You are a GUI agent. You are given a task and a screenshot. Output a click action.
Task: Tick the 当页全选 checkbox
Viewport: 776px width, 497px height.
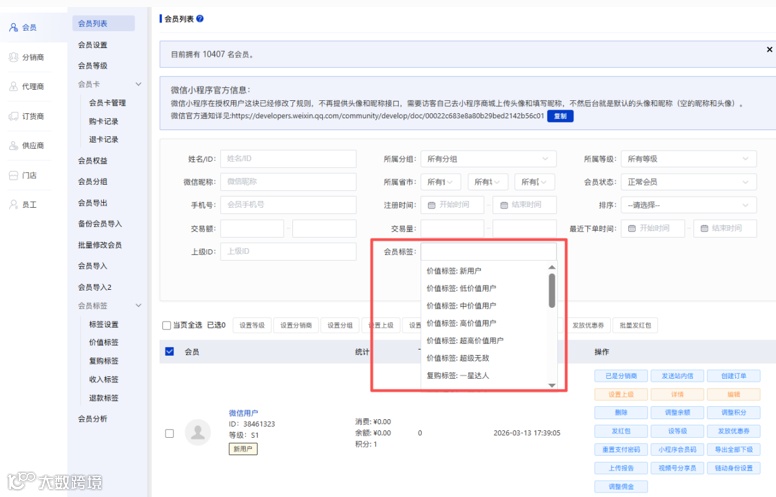click(167, 325)
